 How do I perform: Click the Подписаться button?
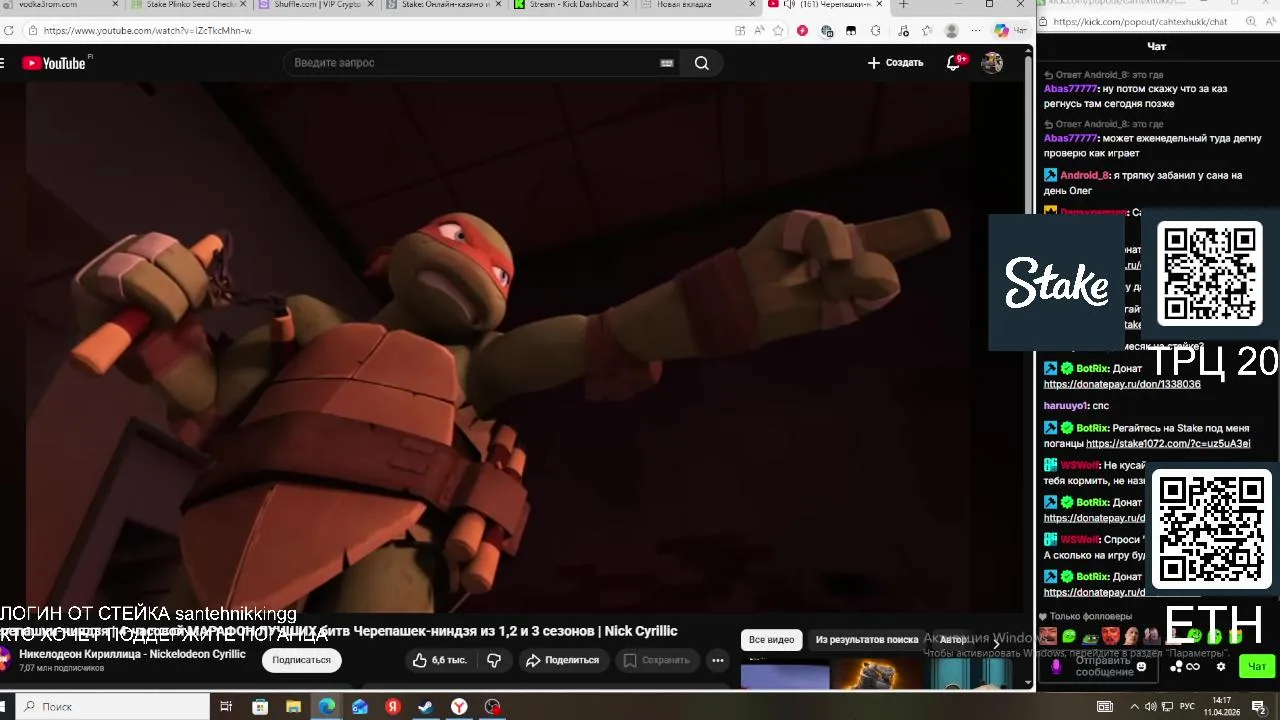click(301, 660)
